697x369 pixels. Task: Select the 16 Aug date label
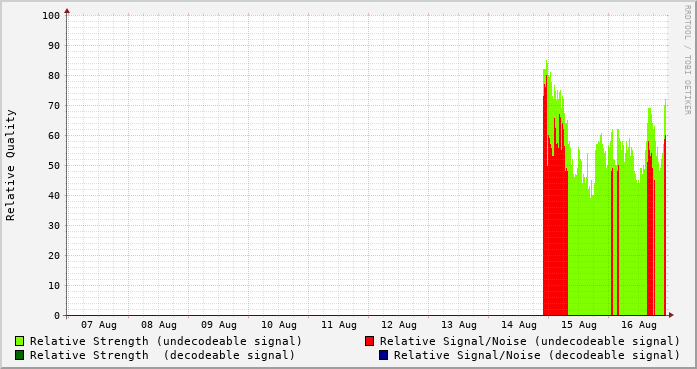(639, 325)
